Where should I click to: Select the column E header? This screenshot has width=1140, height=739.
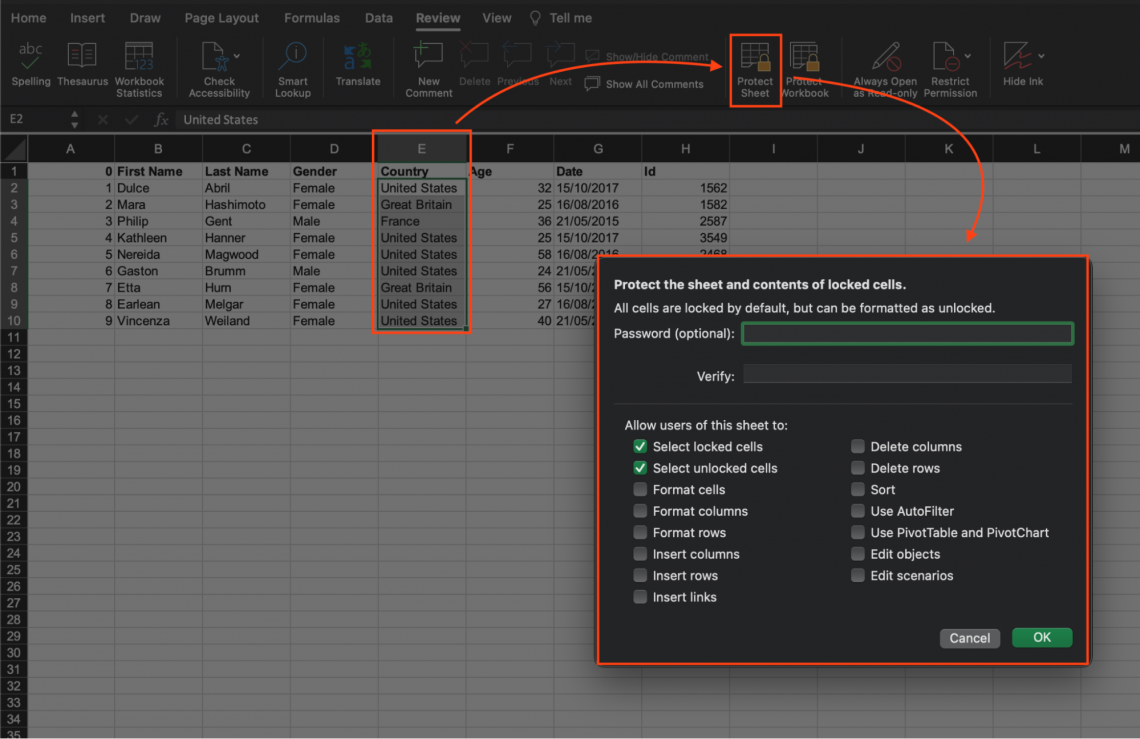(421, 149)
